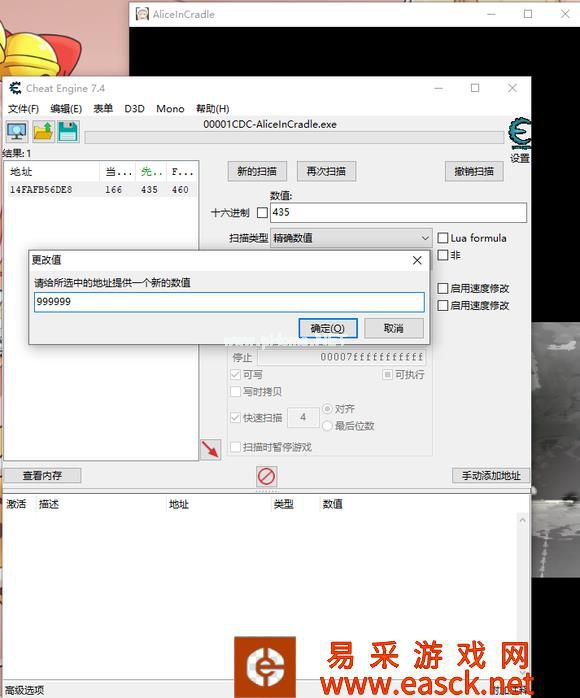Click the scan progress bar

tap(294, 137)
